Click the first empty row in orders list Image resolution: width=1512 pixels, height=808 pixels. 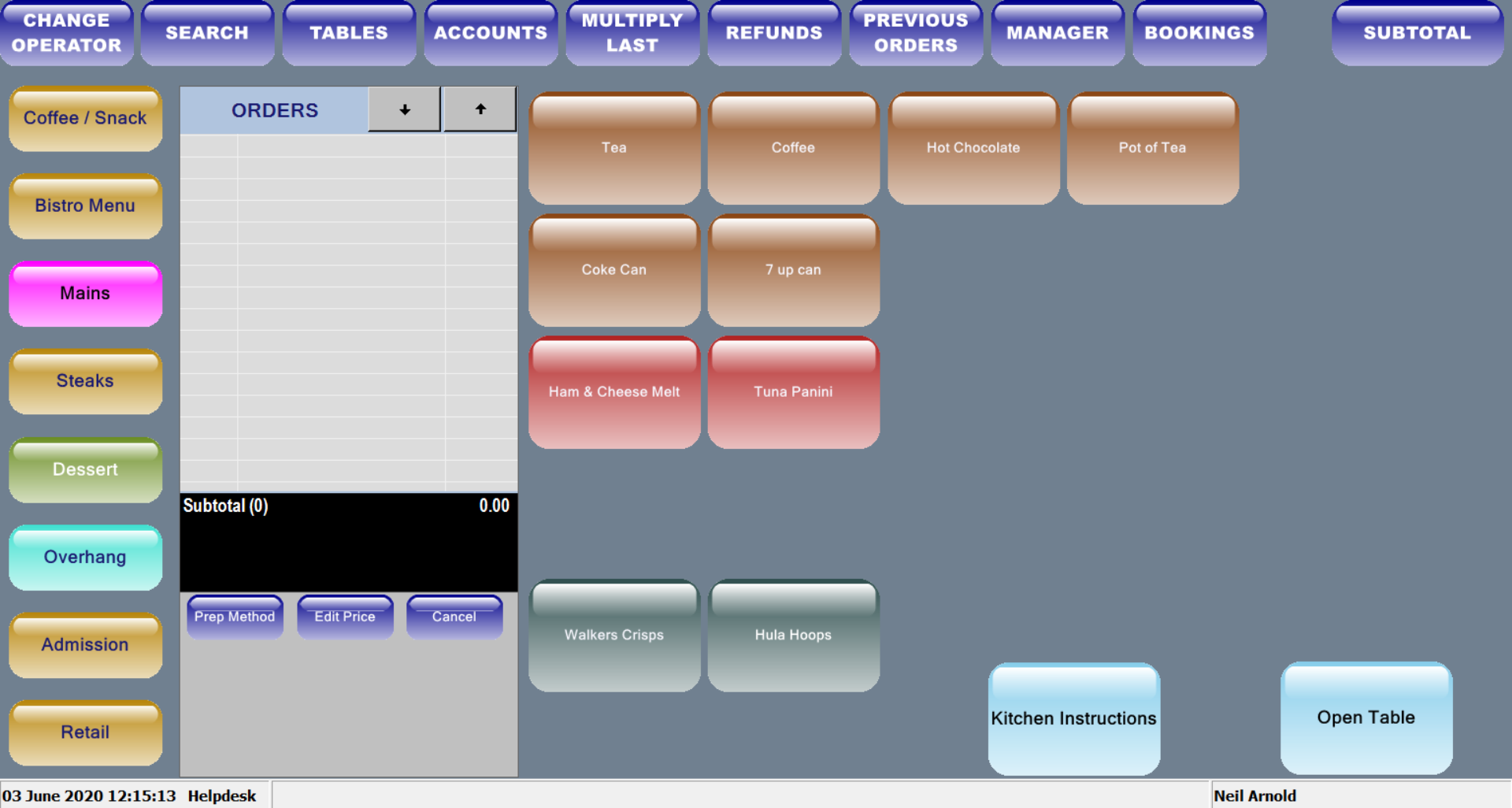[348, 146]
